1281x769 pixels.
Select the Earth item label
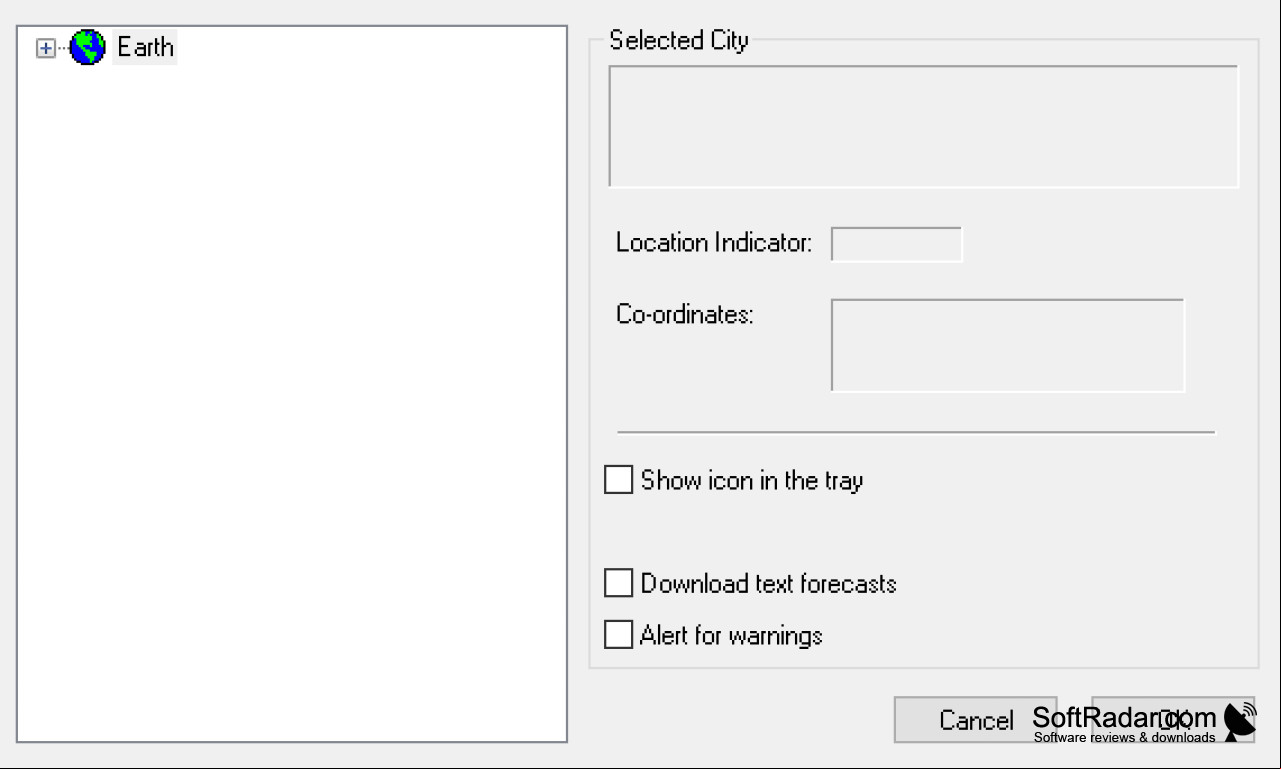pos(145,47)
